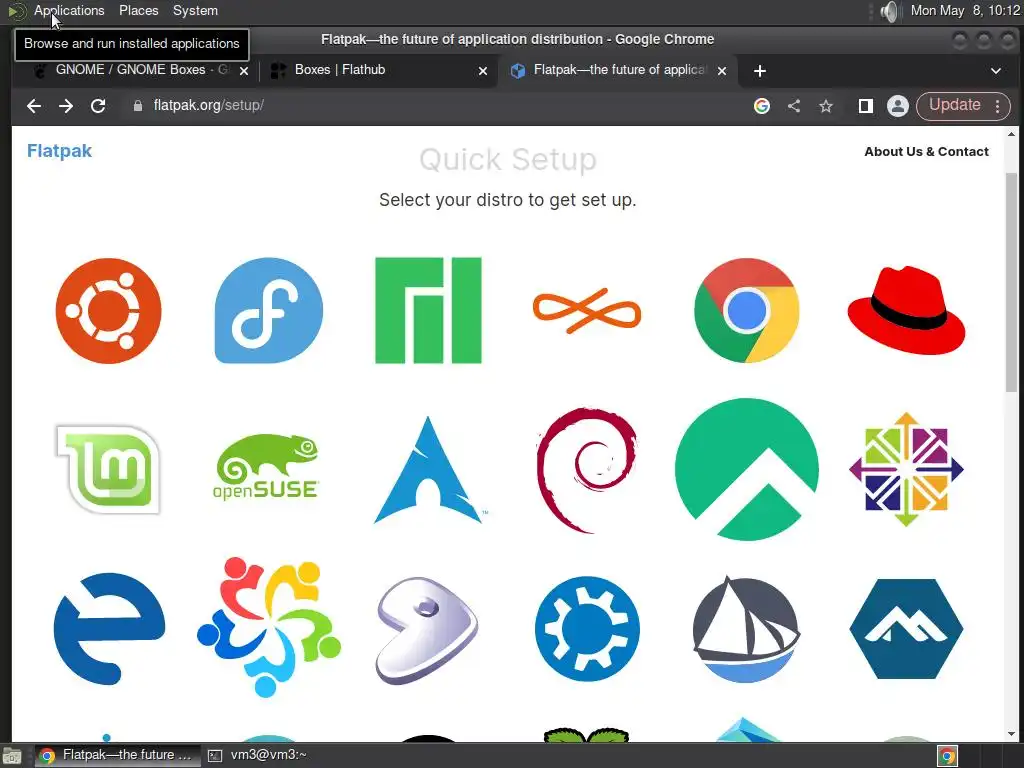1024x768 pixels.
Task: Select the Fedora distro logo
Action: click(x=268, y=310)
